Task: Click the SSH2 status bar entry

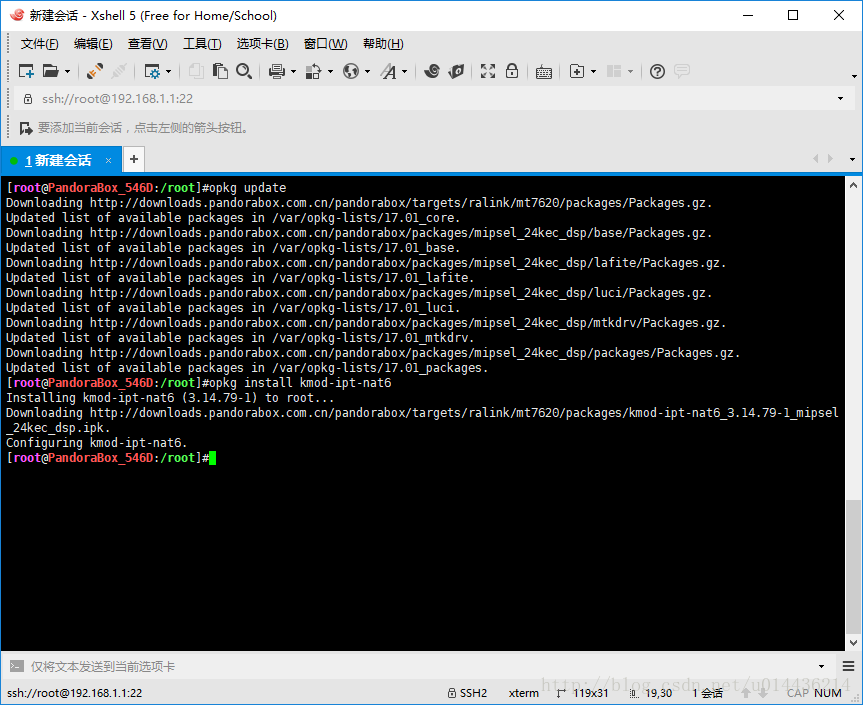Action: [x=467, y=693]
